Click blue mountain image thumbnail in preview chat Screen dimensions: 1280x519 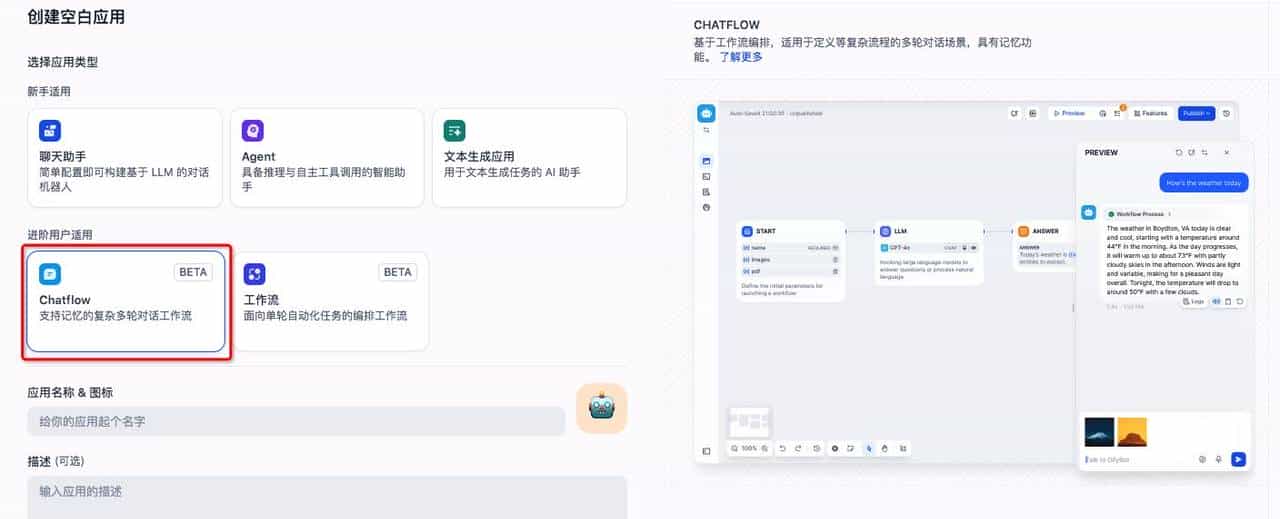point(1099,432)
